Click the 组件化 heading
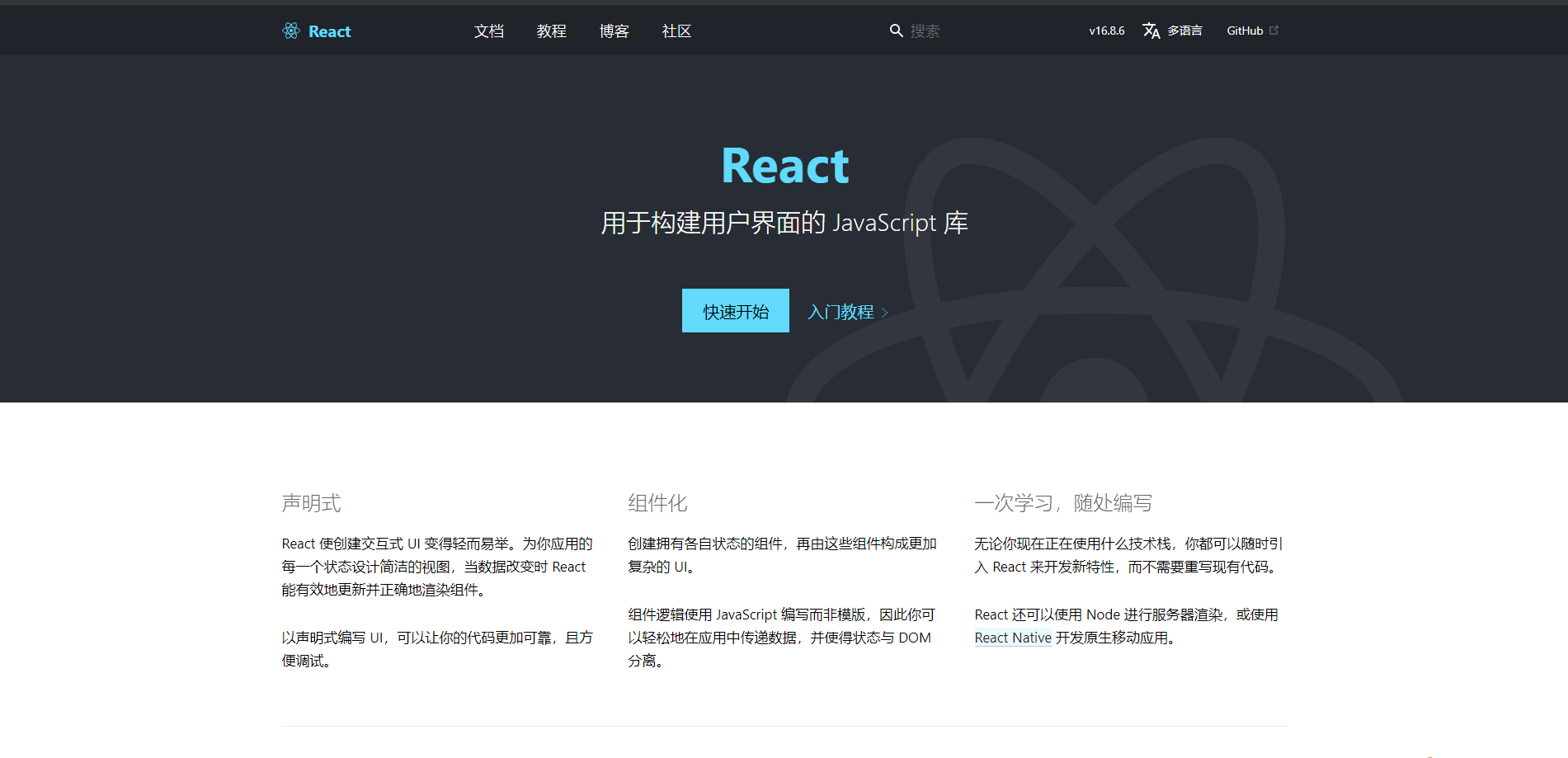Screen dimensions: 1568x758 [657, 503]
